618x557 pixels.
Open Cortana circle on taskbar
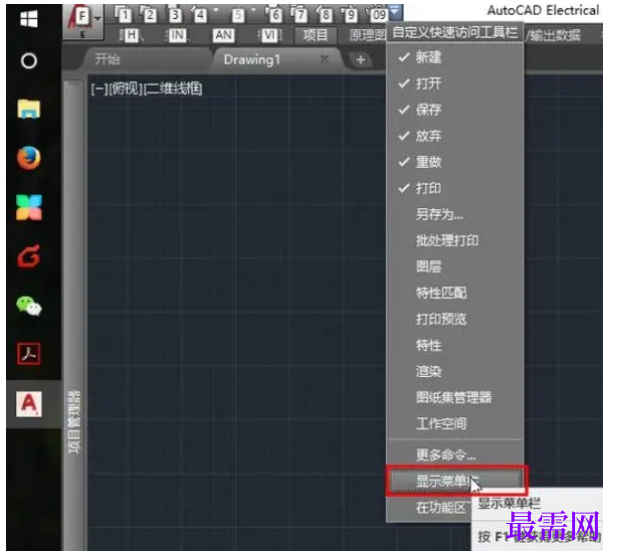pos(29,61)
